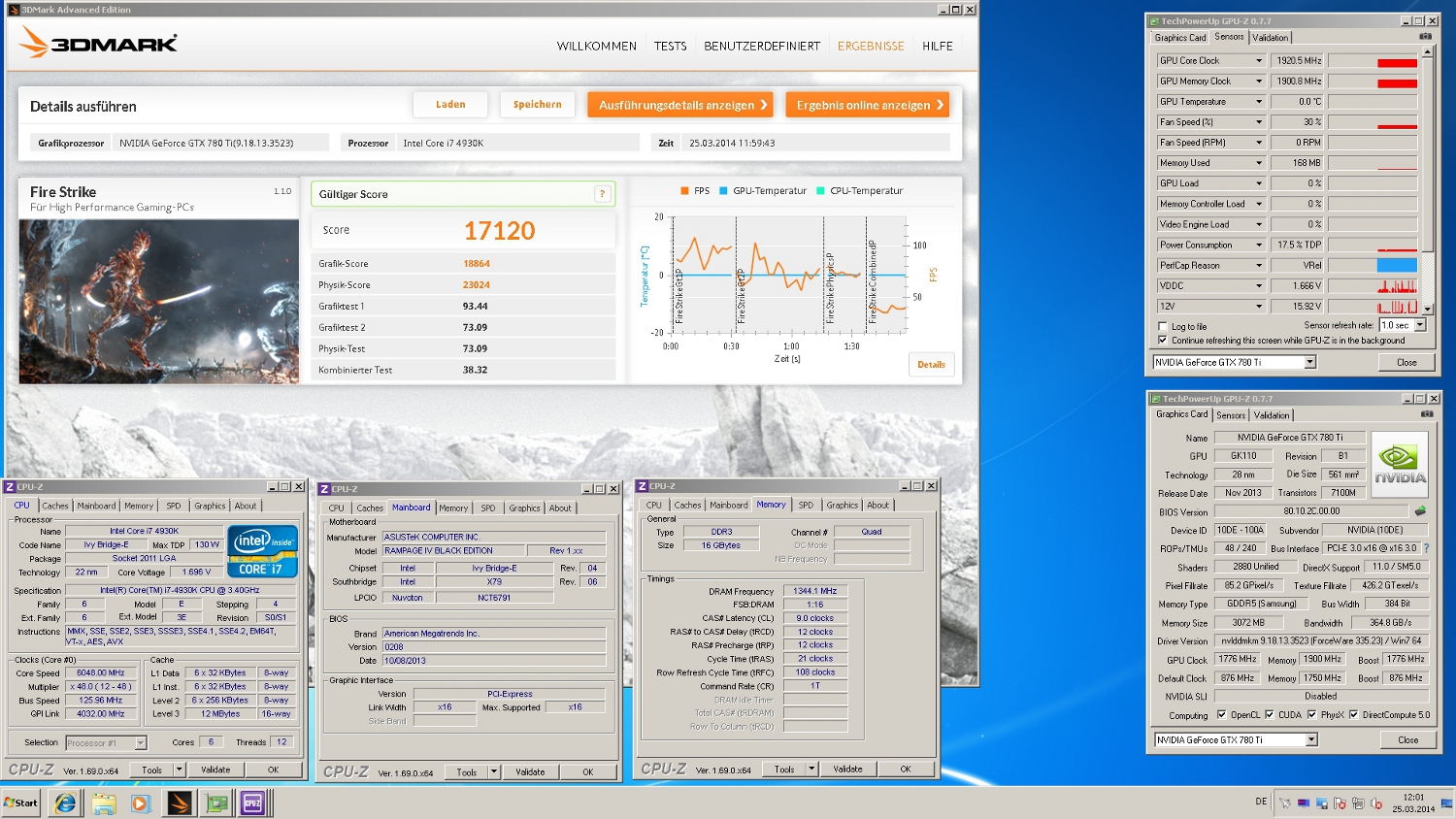
Task: Click the NVIDIA logo in GPU-Z
Action: pos(1400,464)
